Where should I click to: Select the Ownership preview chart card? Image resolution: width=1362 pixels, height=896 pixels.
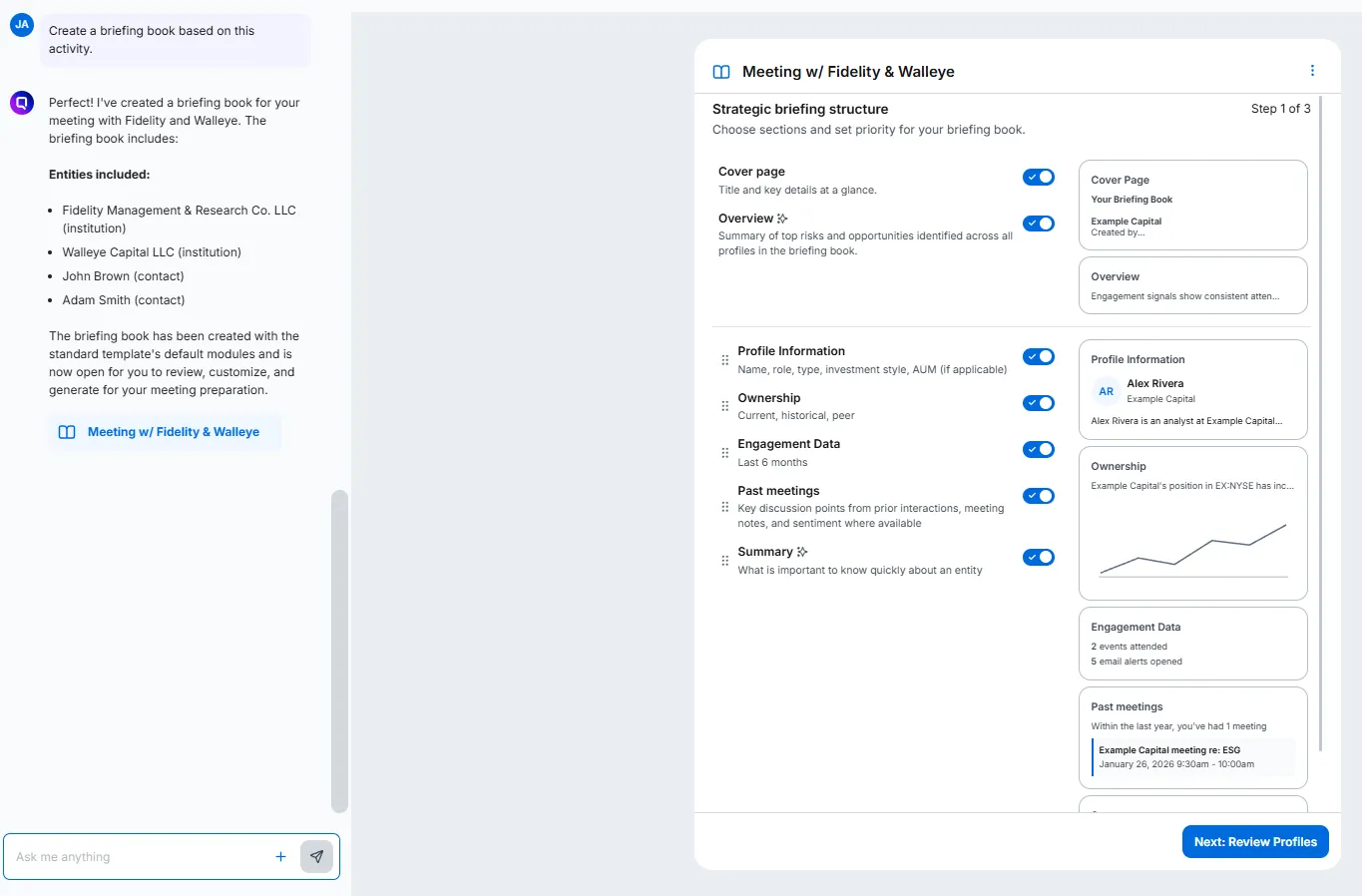1192,523
